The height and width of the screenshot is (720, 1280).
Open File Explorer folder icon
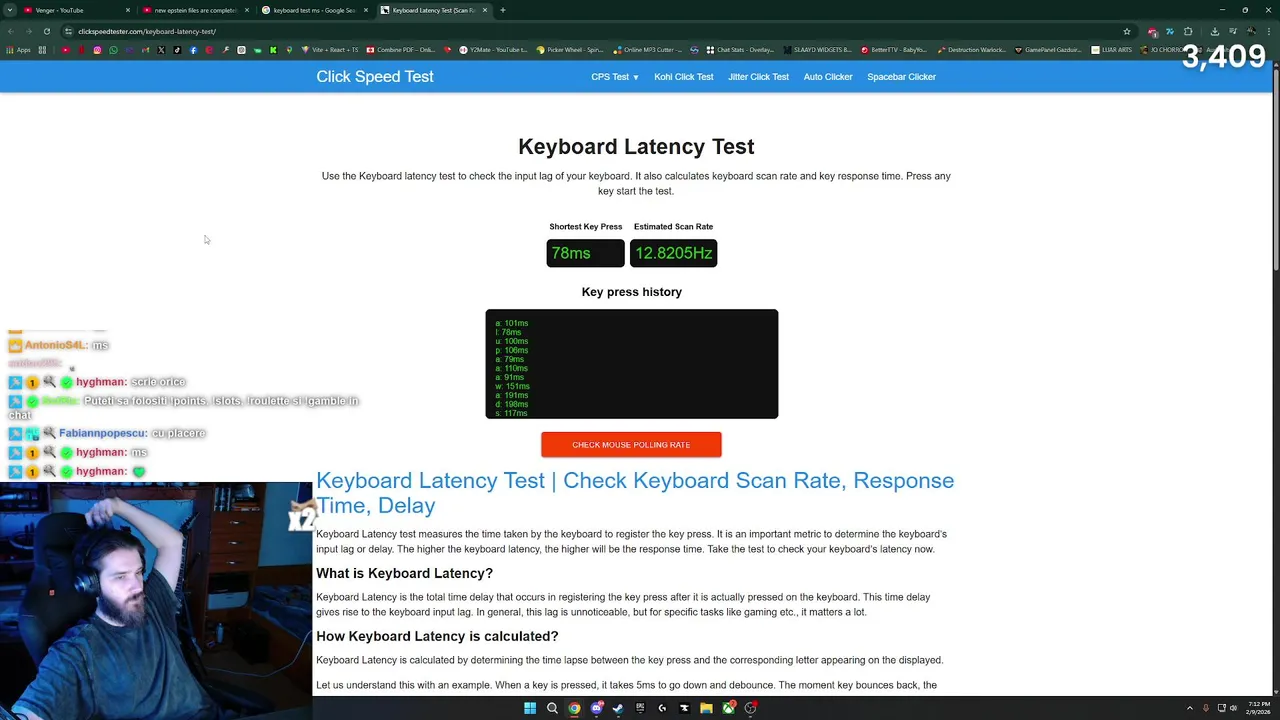click(x=706, y=708)
